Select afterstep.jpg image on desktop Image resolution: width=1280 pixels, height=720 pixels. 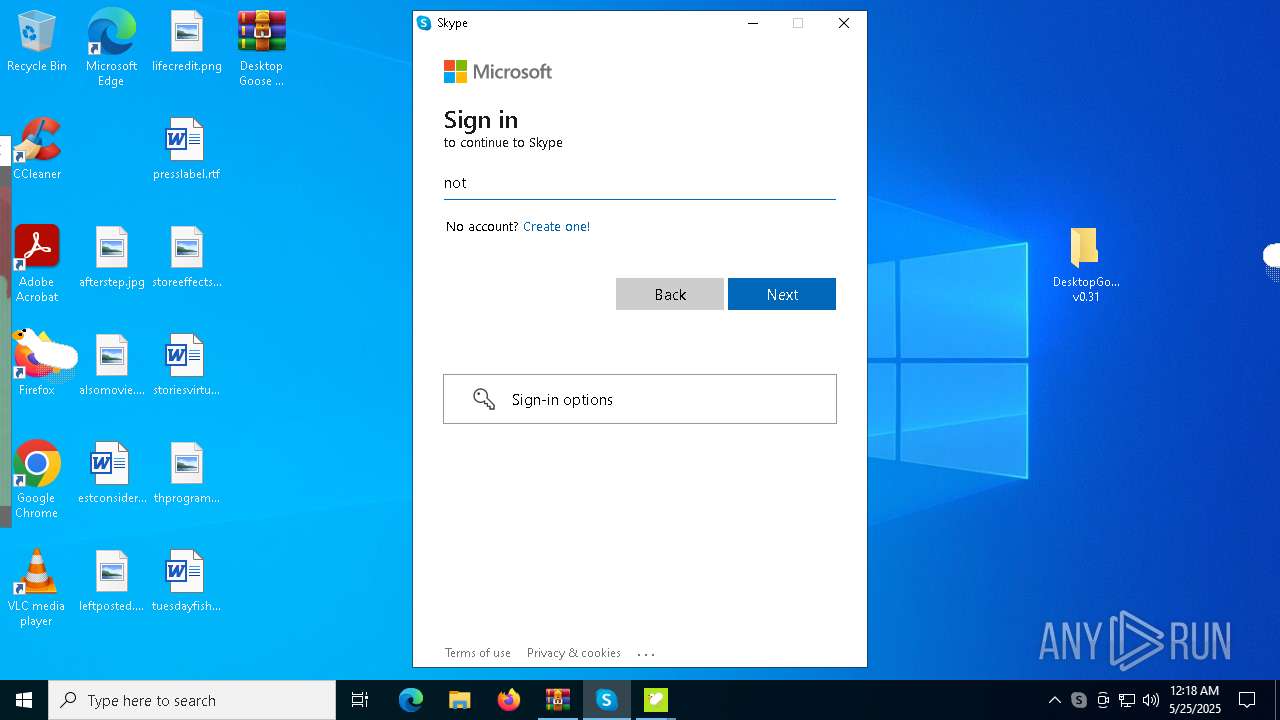[112, 258]
